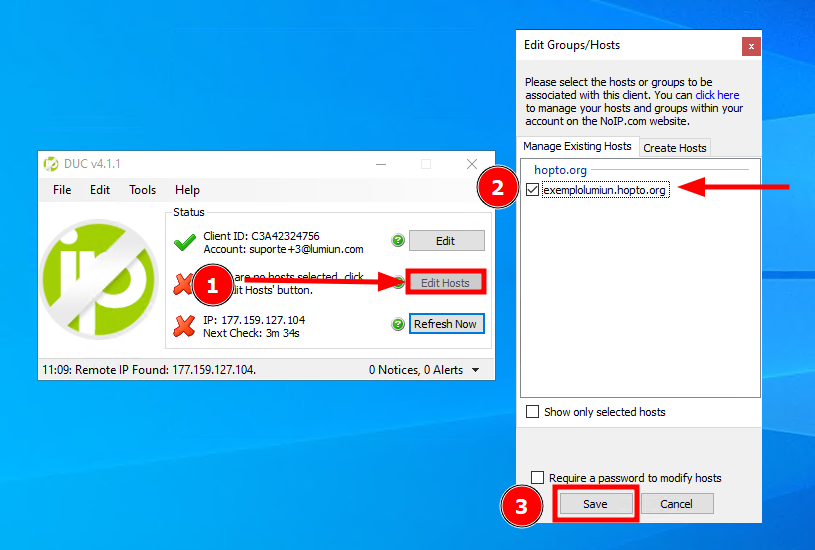Click the Refresh Now button
This screenshot has width=815, height=550.
[x=446, y=324]
